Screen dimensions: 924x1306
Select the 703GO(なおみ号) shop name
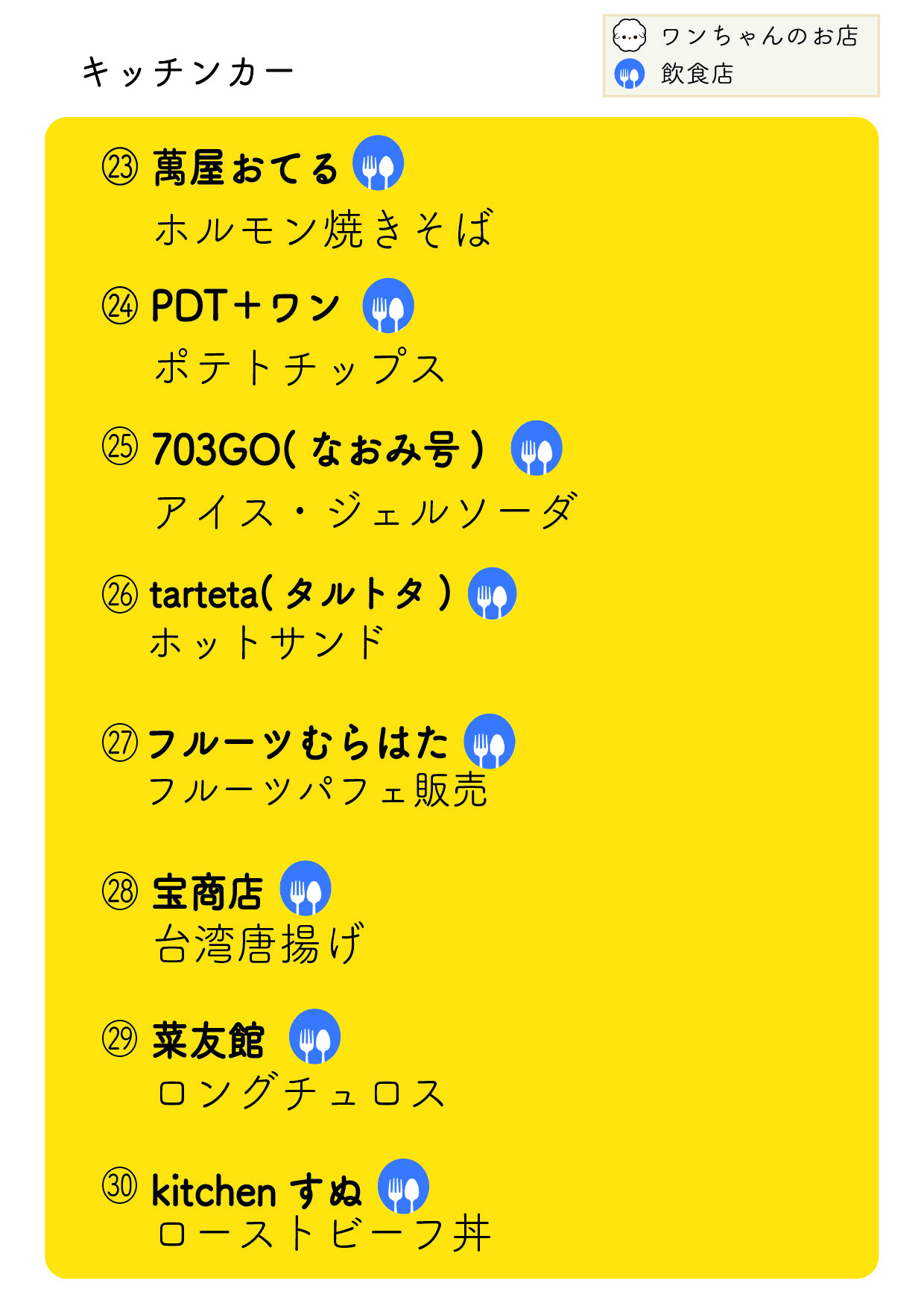(318, 449)
